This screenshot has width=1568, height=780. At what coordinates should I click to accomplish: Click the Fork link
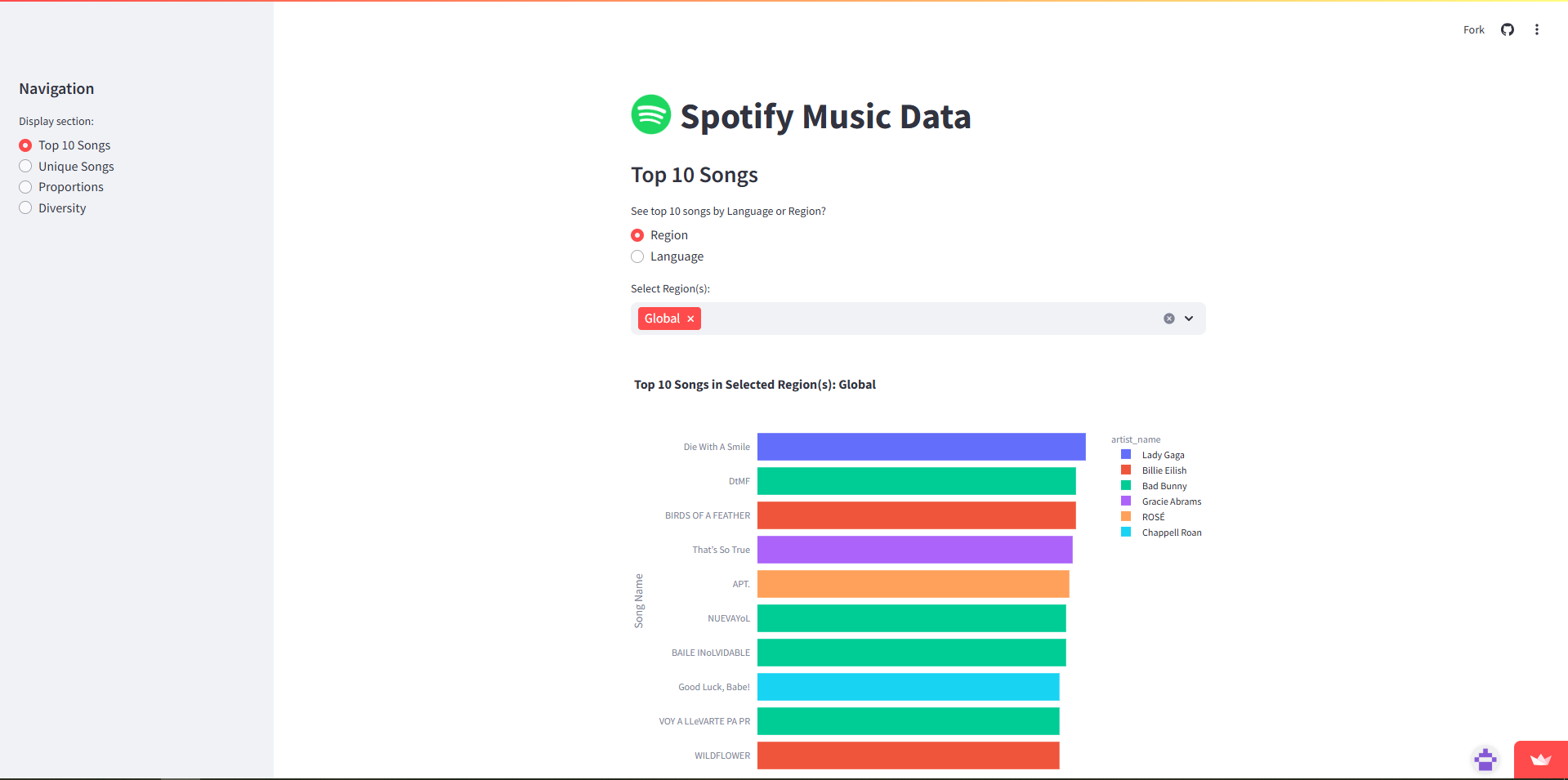pos(1473,29)
